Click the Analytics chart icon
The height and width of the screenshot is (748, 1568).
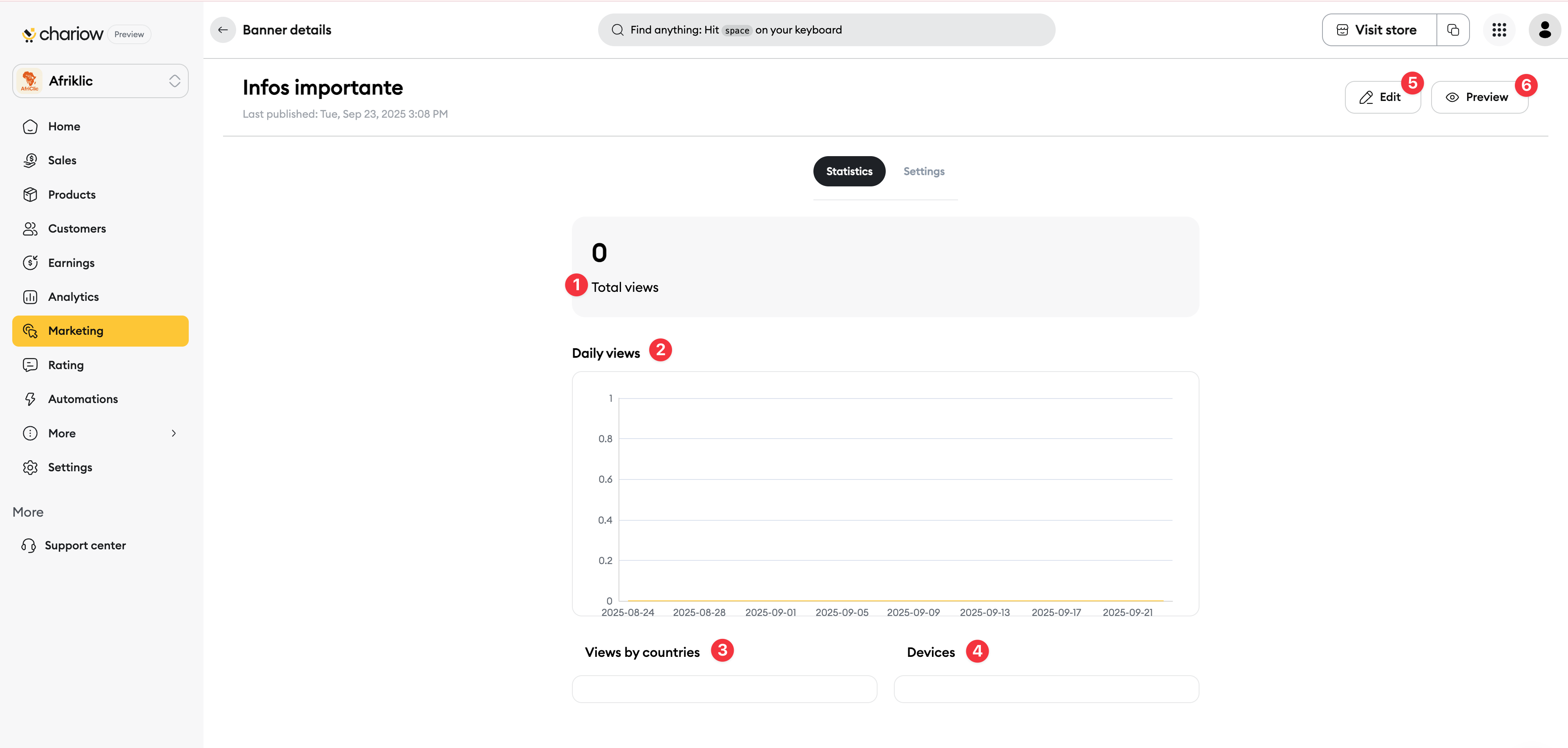click(x=30, y=297)
